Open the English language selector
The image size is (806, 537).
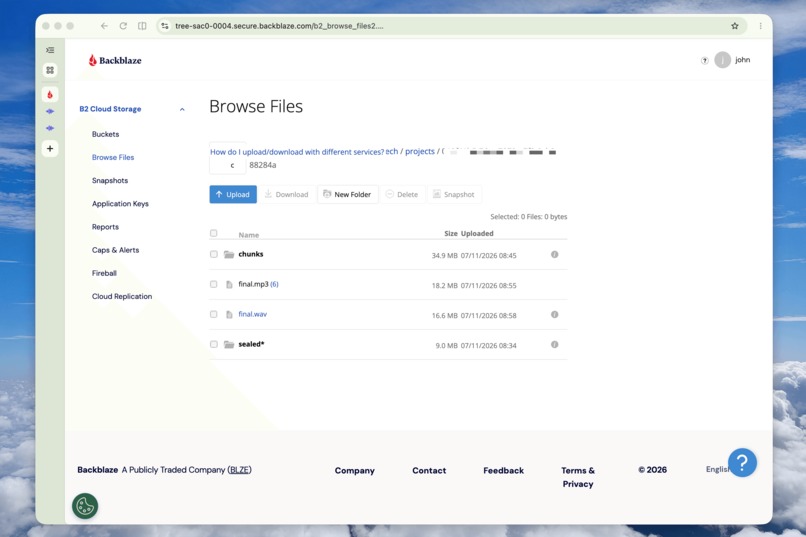tap(717, 469)
